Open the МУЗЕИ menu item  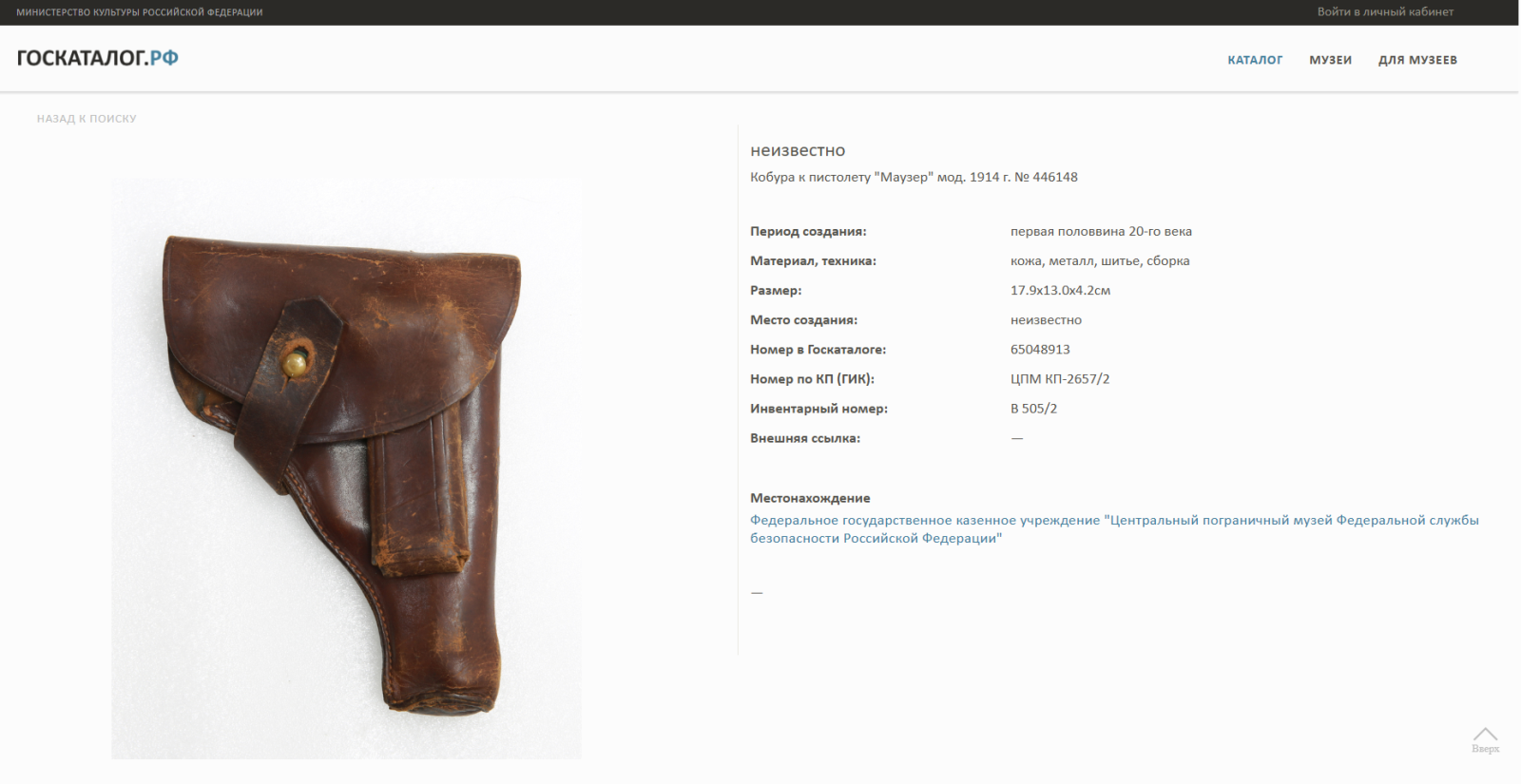1330,60
